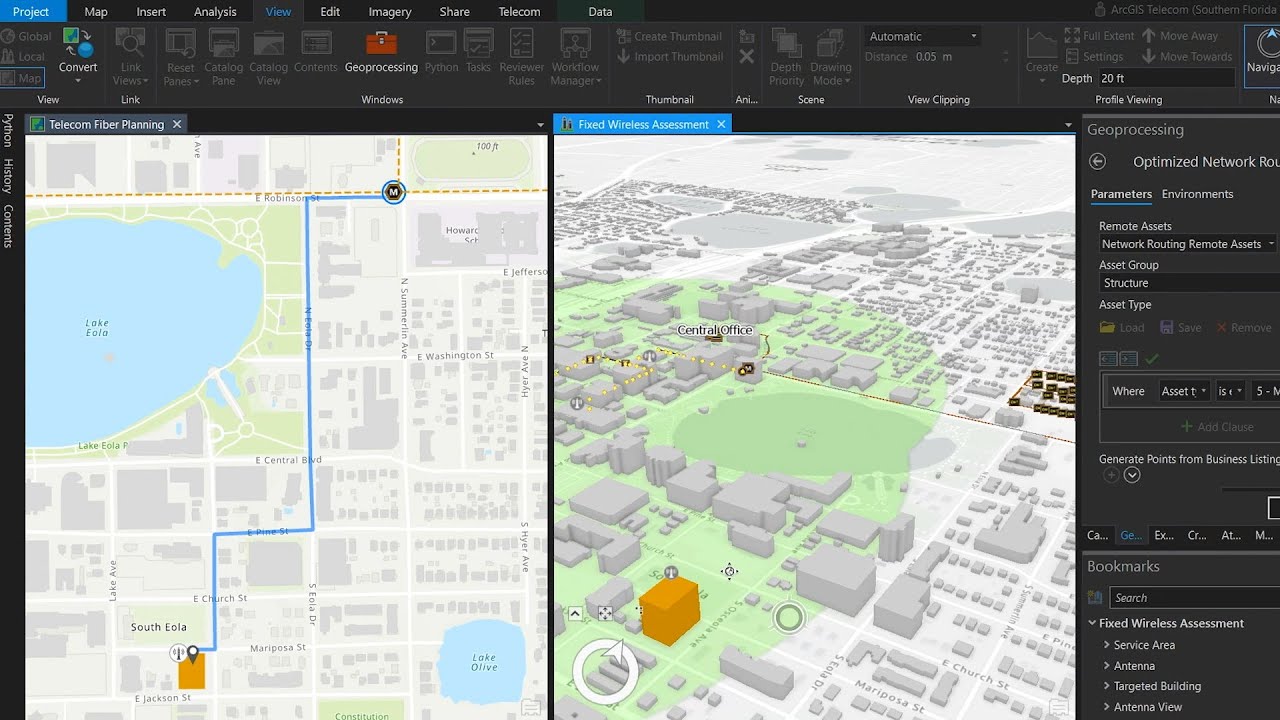This screenshot has width=1280, height=720.
Task: Click the Asset Group Structure field
Action: [1188, 283]
